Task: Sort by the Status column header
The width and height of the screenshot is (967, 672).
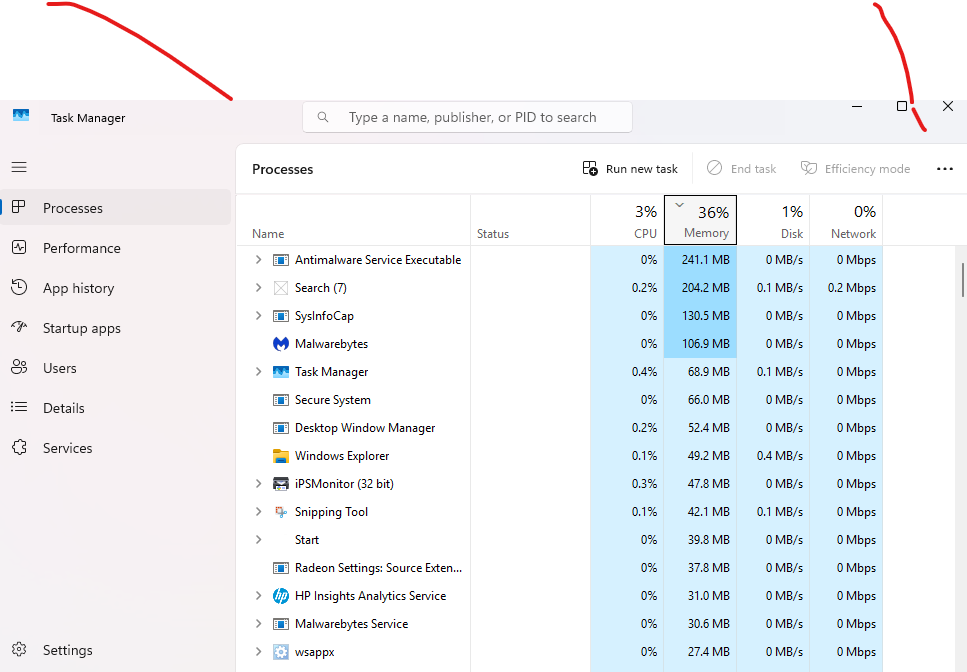Action: (x=530, y=220)
